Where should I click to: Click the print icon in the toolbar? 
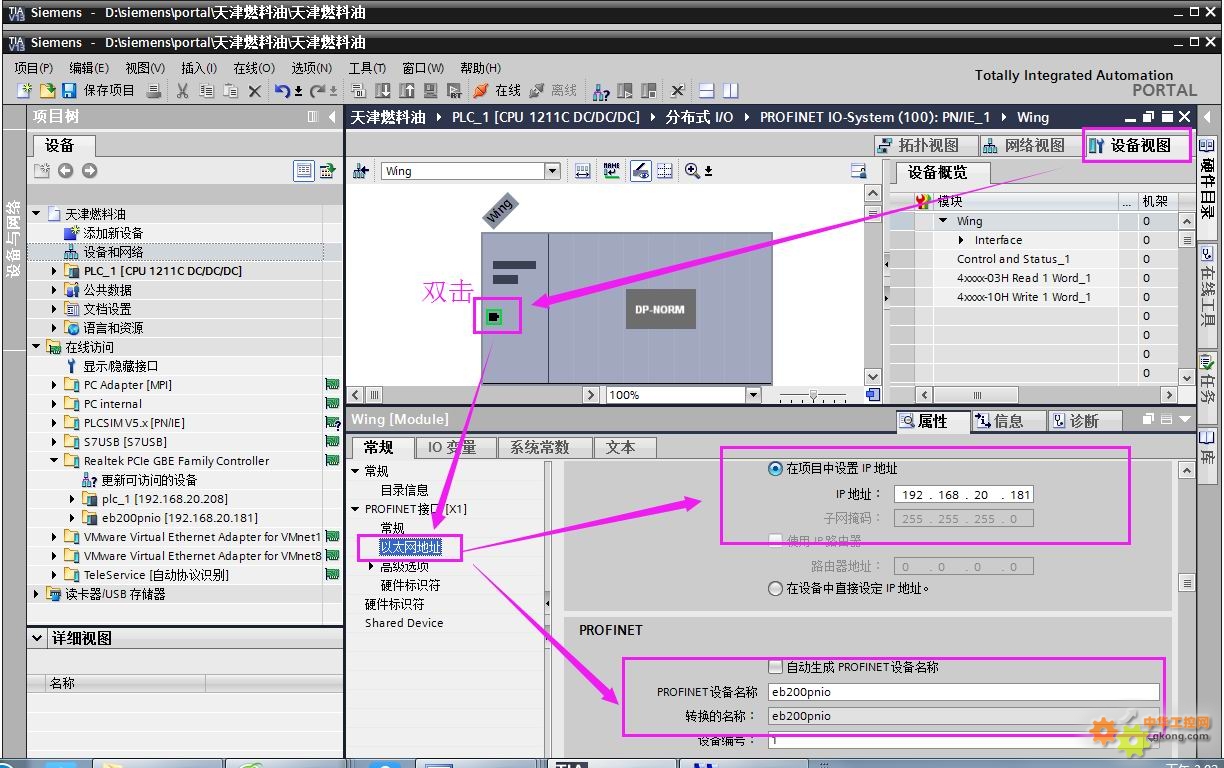tap(154, 91)
